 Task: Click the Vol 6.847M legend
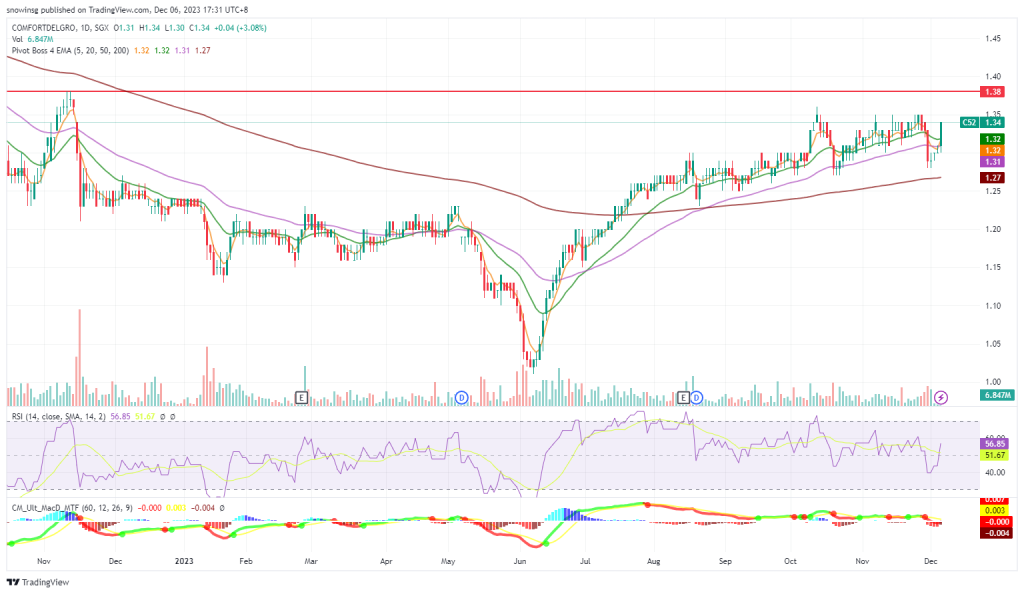coord(32,39)
